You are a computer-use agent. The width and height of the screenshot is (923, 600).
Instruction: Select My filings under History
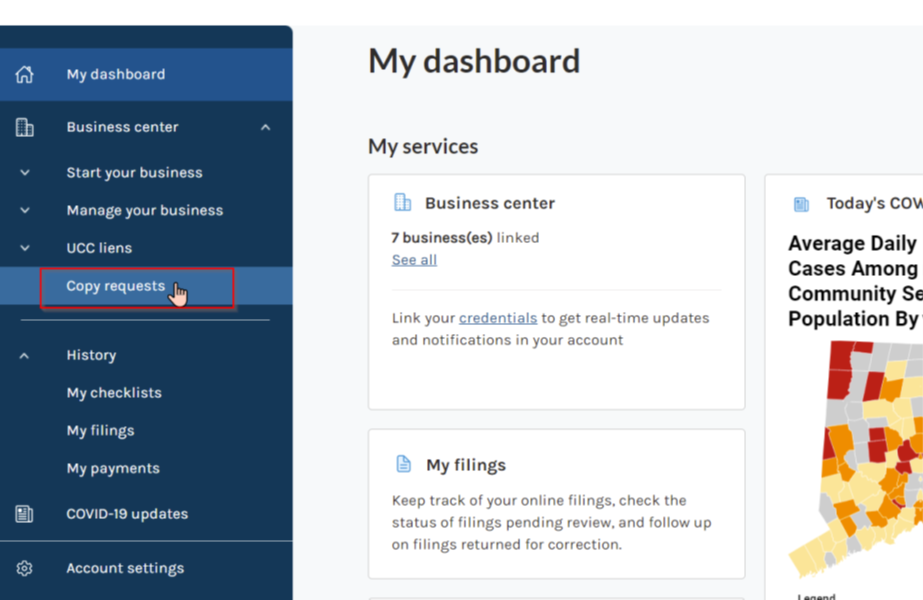100,430
